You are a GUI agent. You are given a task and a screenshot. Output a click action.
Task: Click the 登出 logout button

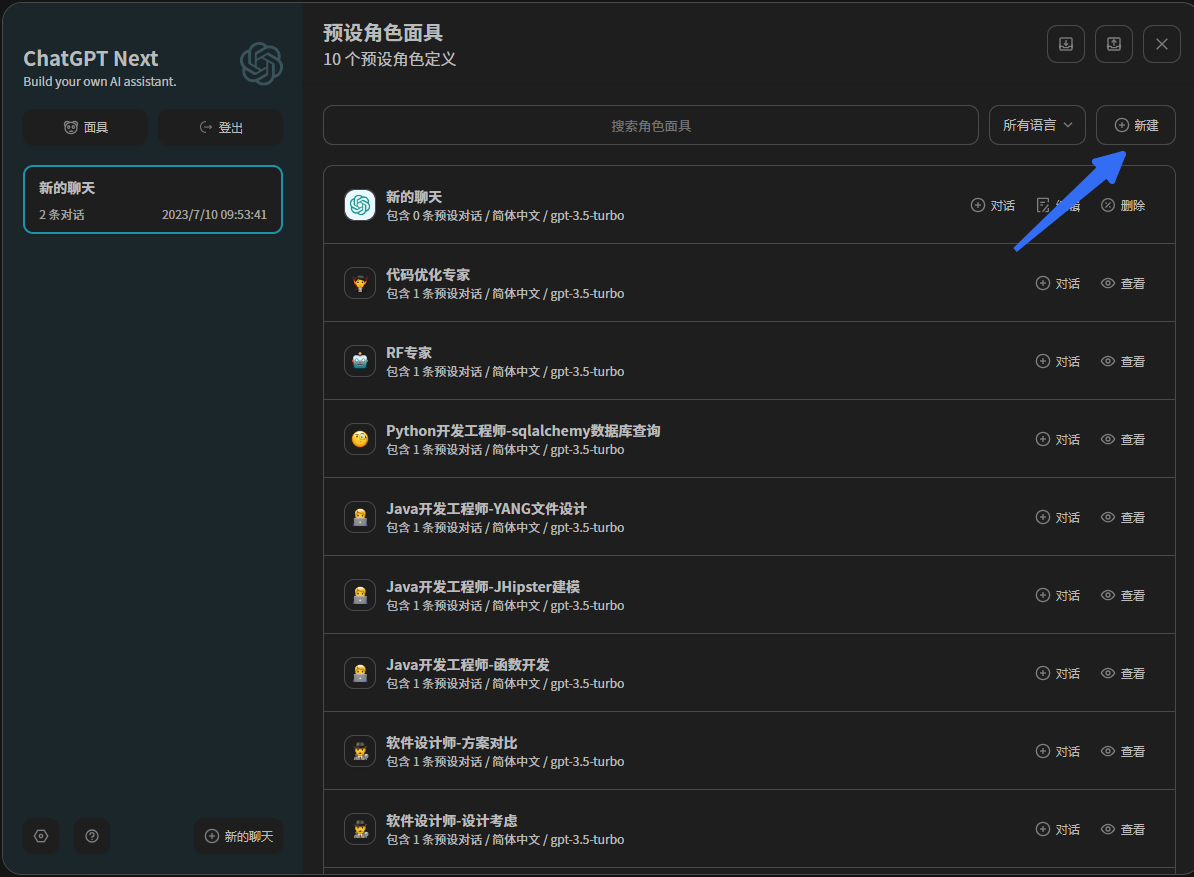tap(220, 127)
